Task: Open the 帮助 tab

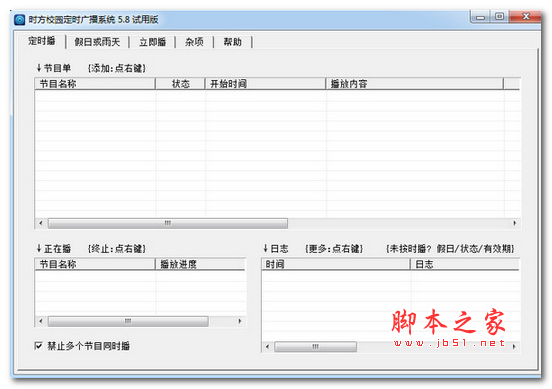Action: pos(233,42)
